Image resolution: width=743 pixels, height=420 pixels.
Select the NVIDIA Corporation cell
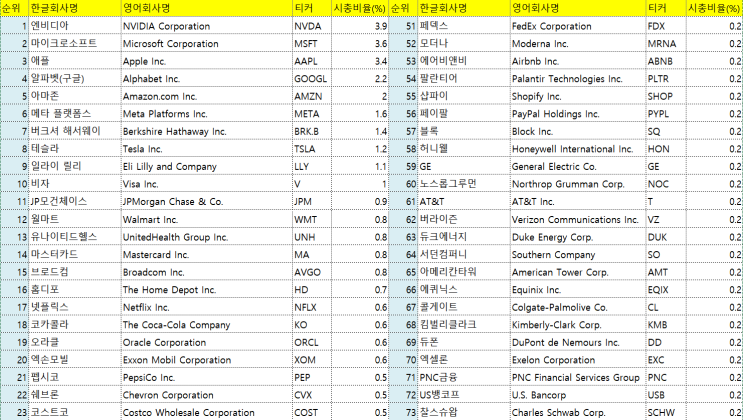(207, 26)
